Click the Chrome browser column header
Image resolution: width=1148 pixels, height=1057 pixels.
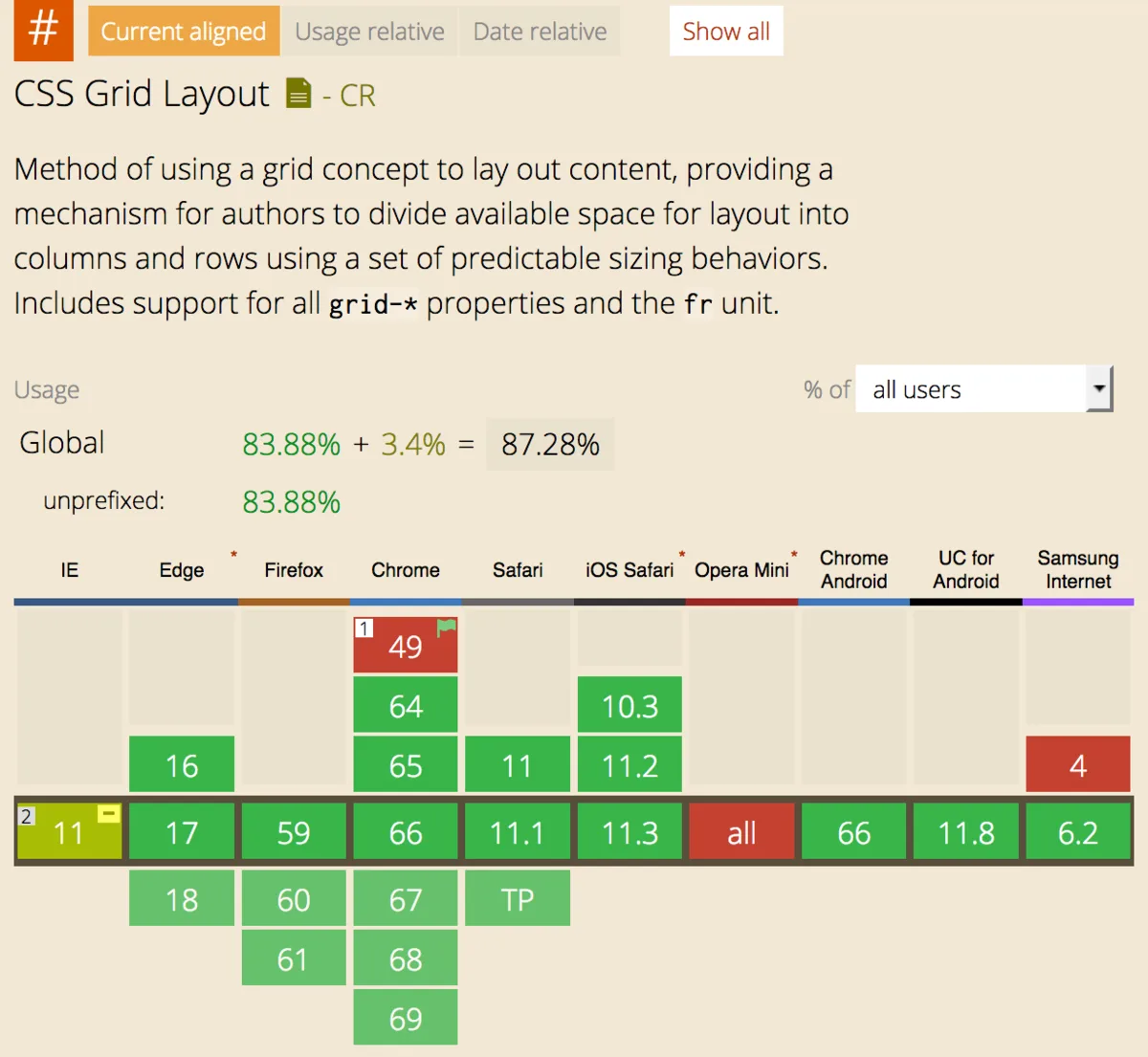[x=406, y=570]
